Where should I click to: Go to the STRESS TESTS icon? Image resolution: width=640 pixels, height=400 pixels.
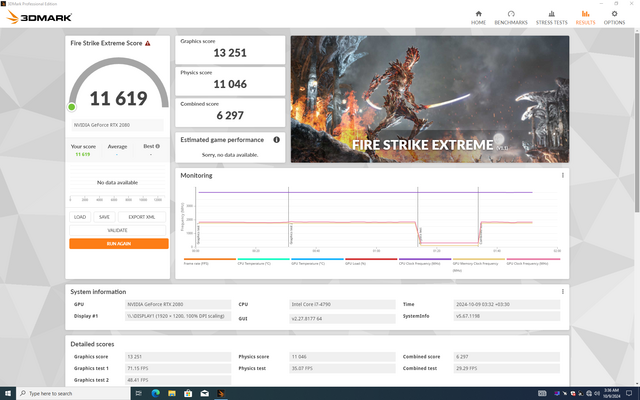552,14
